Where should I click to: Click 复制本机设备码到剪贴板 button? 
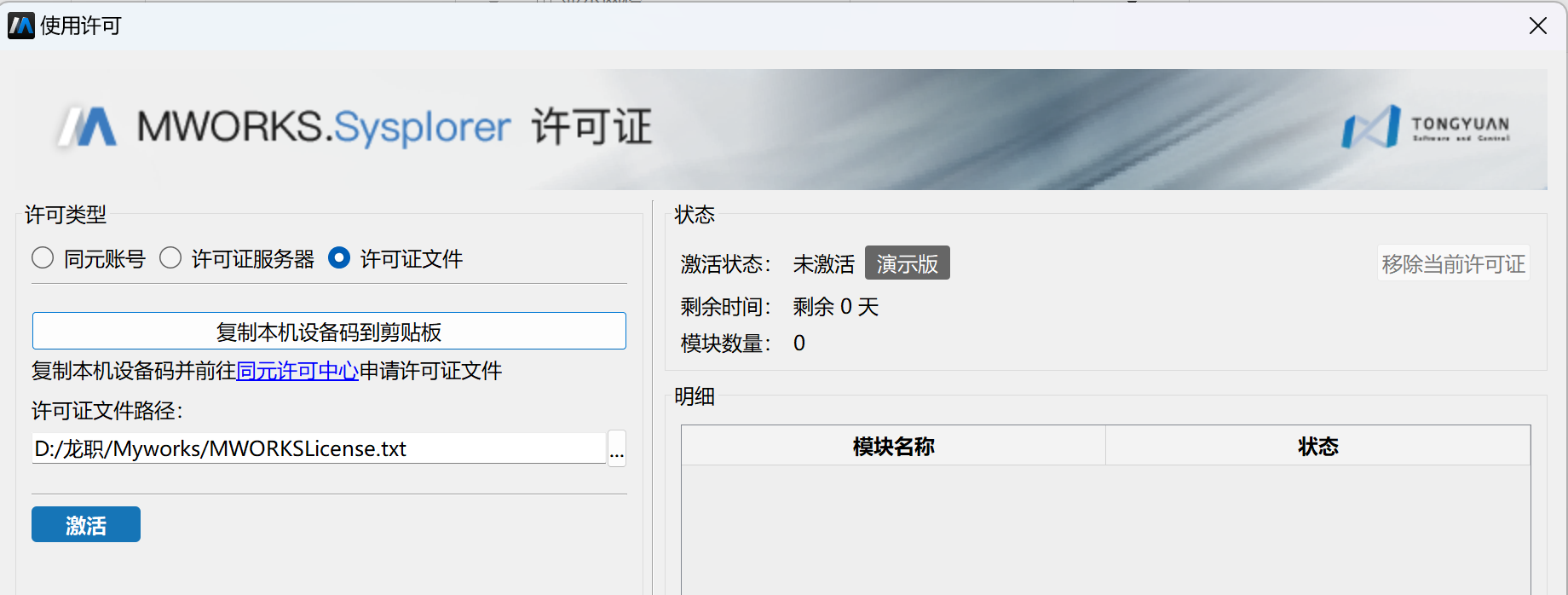(329, 331)
